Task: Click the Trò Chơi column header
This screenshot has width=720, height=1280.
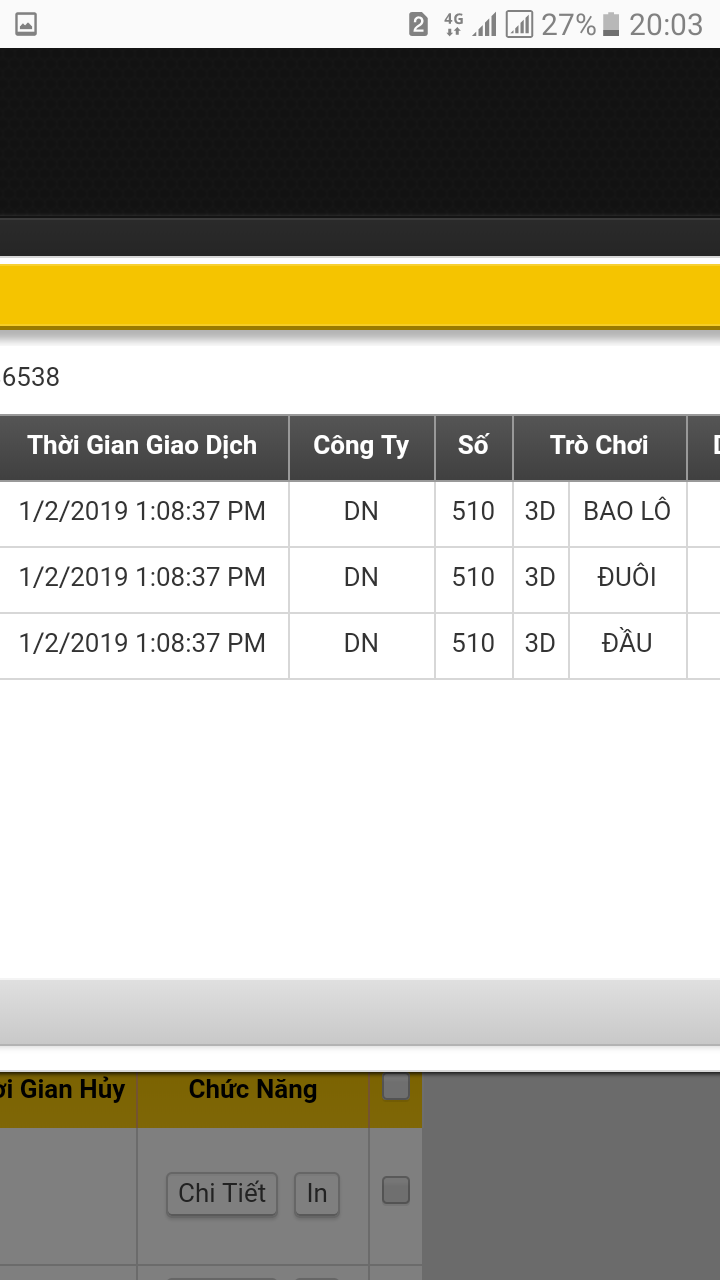Action: (x=599, y=446)
